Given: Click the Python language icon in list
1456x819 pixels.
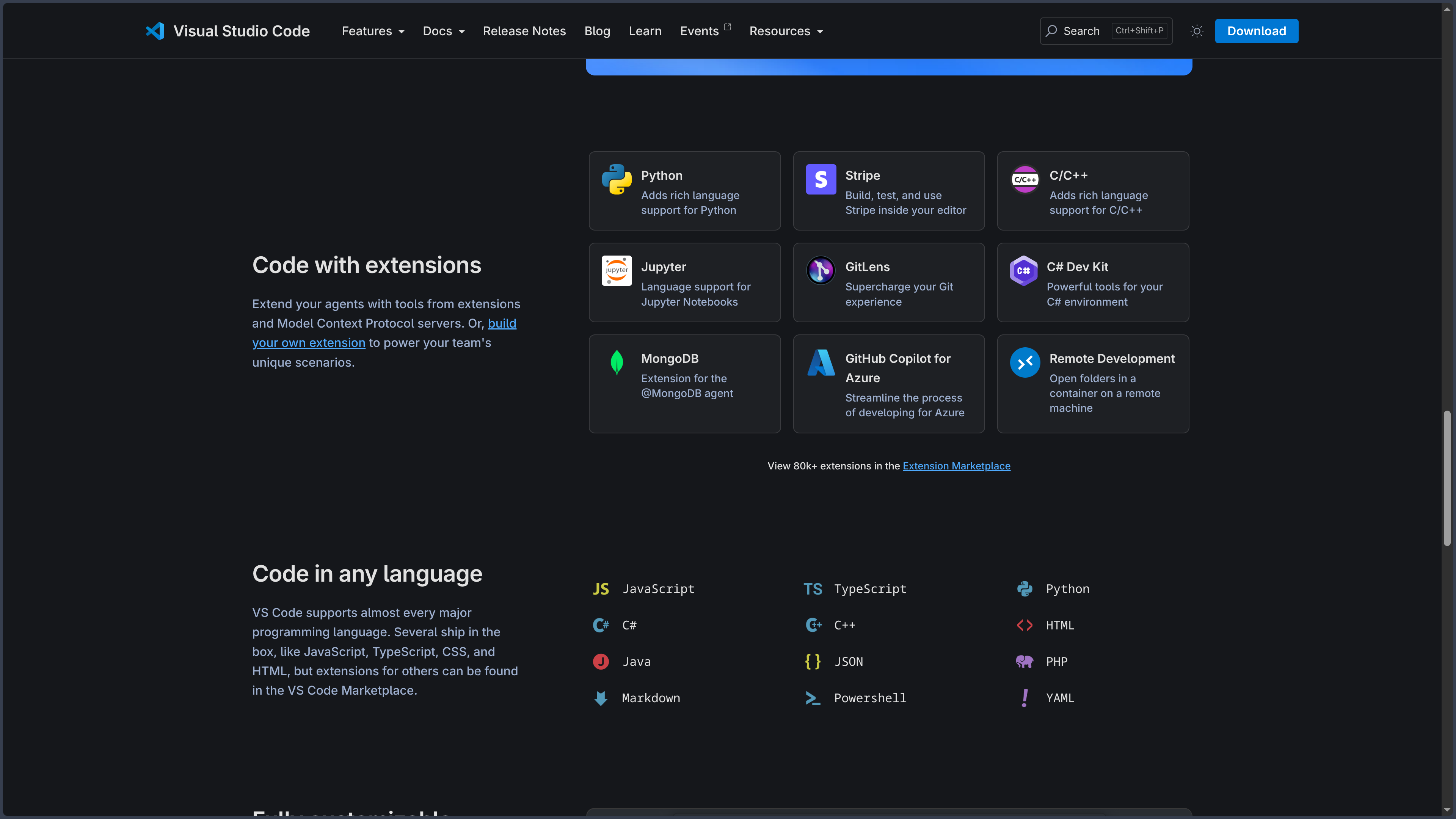Looking at the screenshot, I should 1025,589.
